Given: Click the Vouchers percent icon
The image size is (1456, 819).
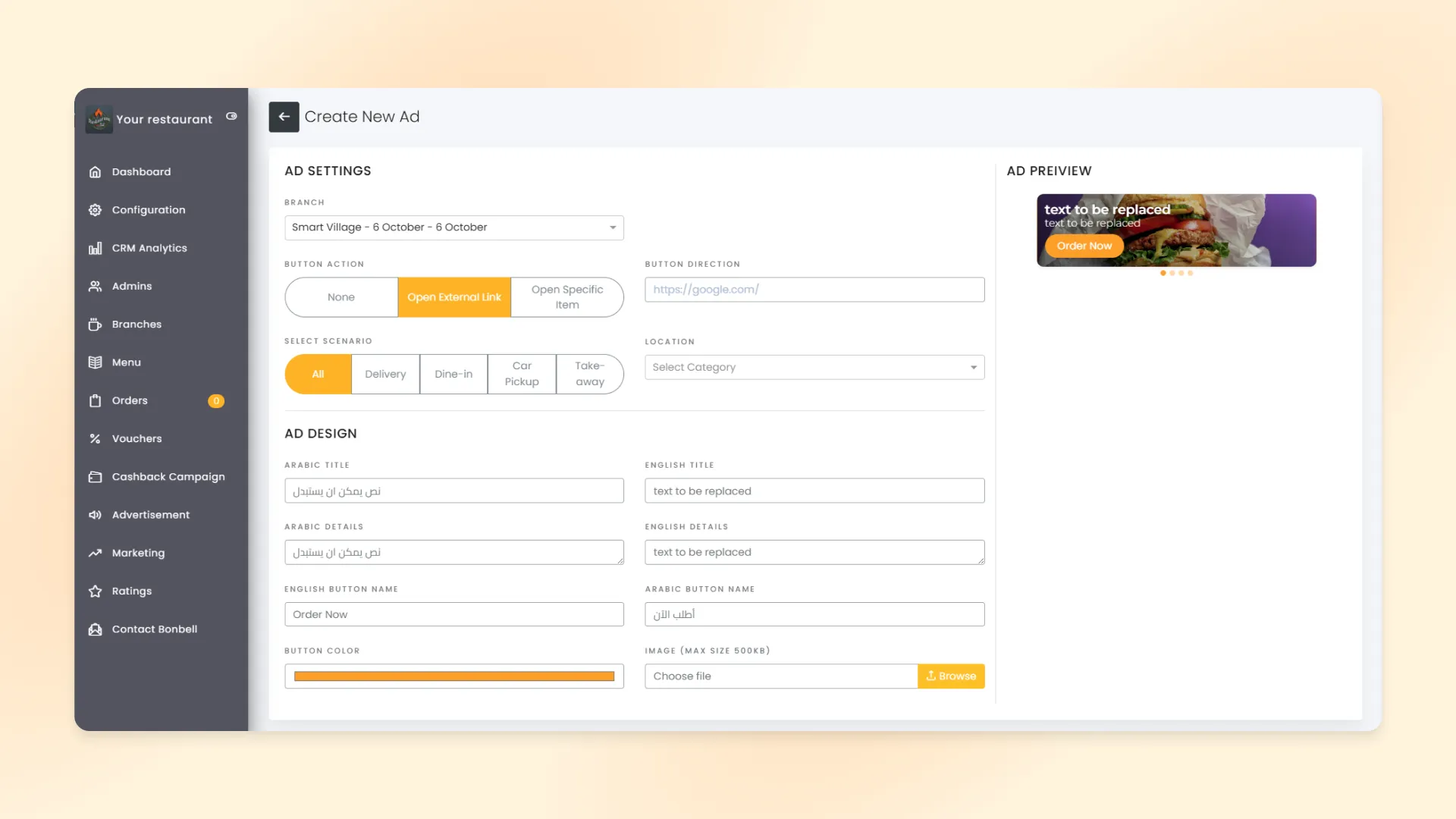Looking at the screenshot, I should pos(95,438).
